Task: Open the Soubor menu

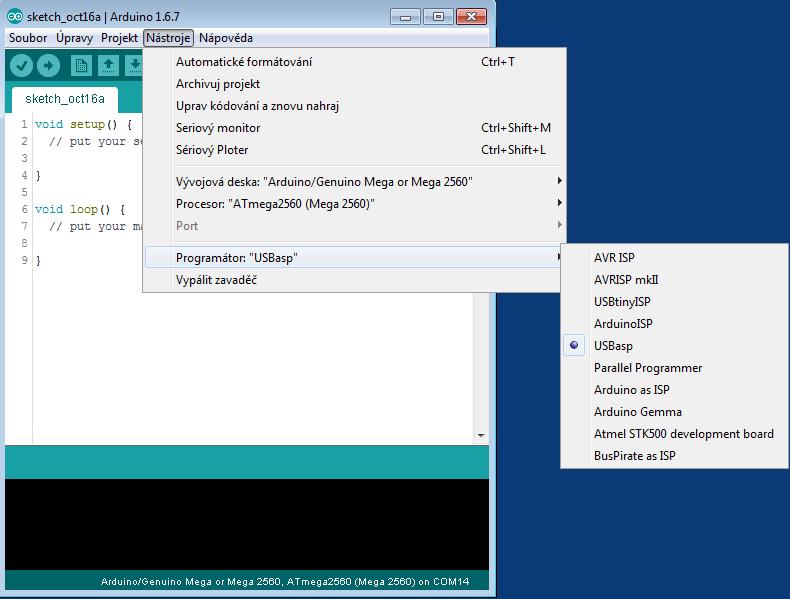Action: [28, 38]
